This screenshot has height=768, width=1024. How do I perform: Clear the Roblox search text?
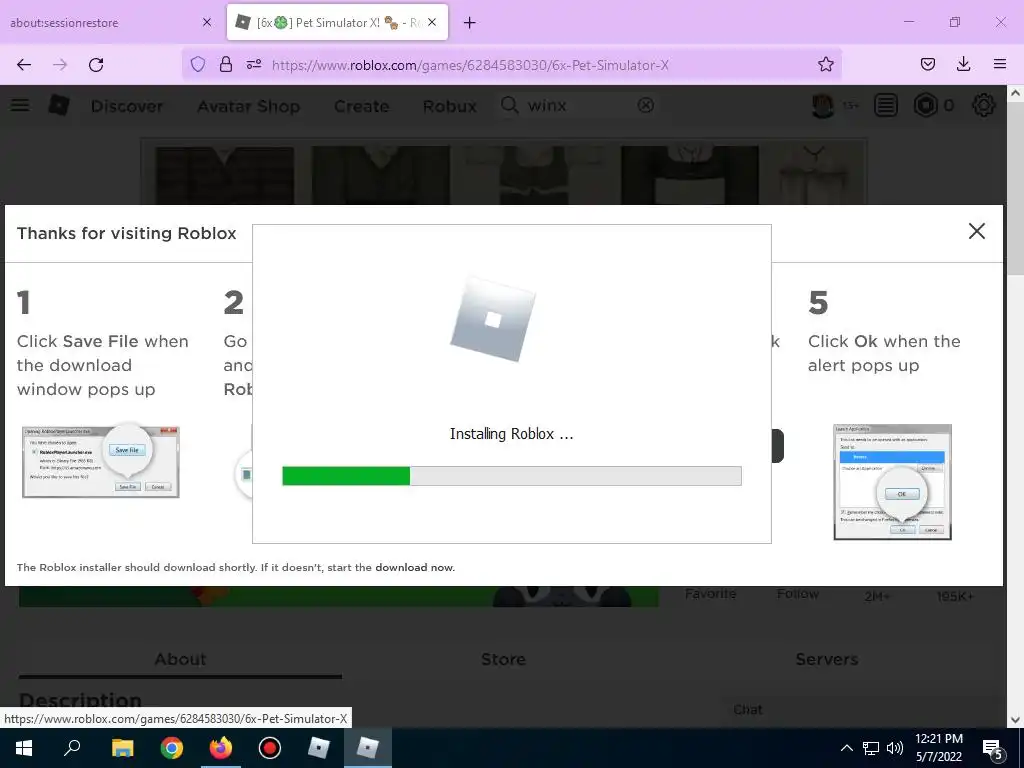645,105
